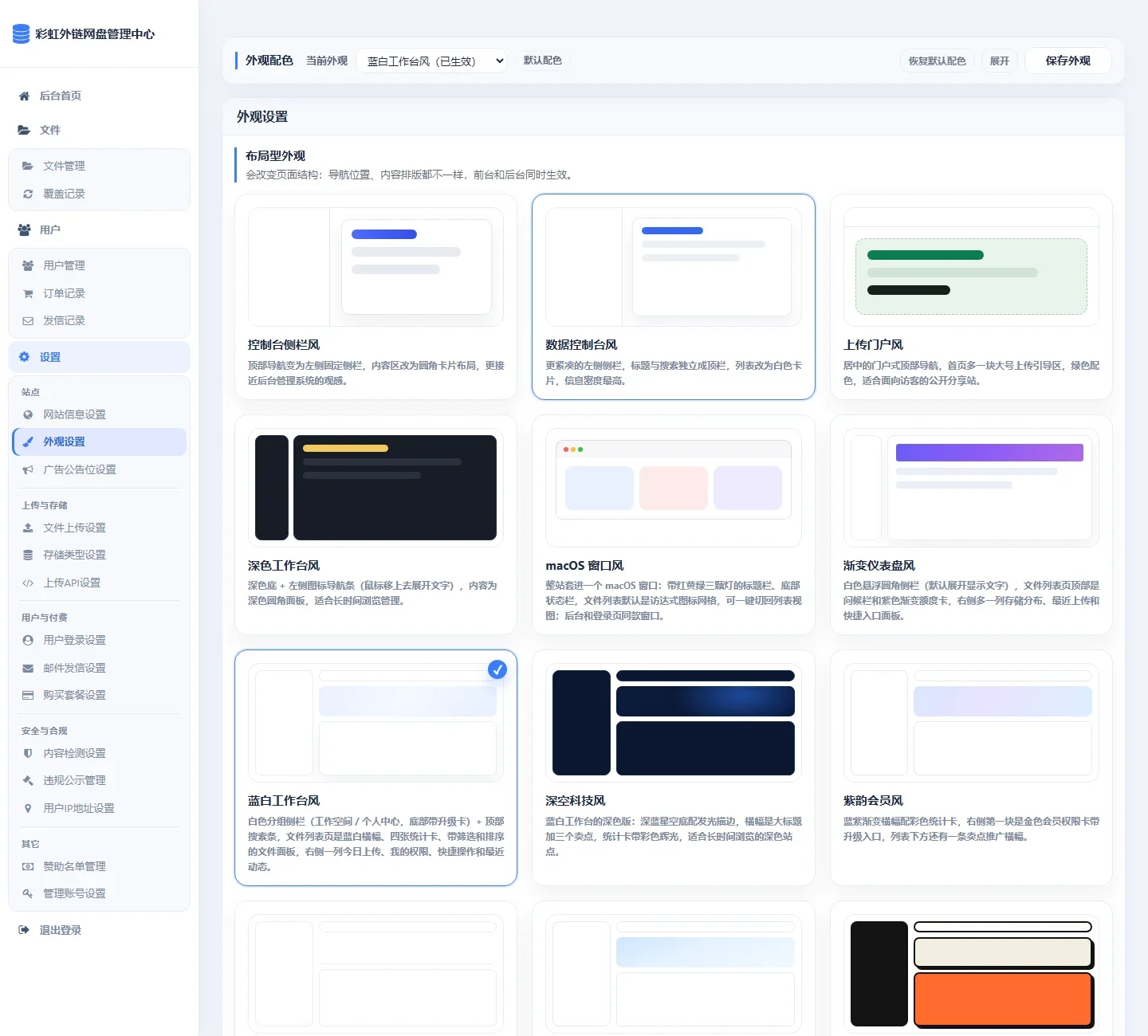Click the database icon beside 存储类型设置
The width and height of the screenshot is (1148, 1036).
[28, 555]
